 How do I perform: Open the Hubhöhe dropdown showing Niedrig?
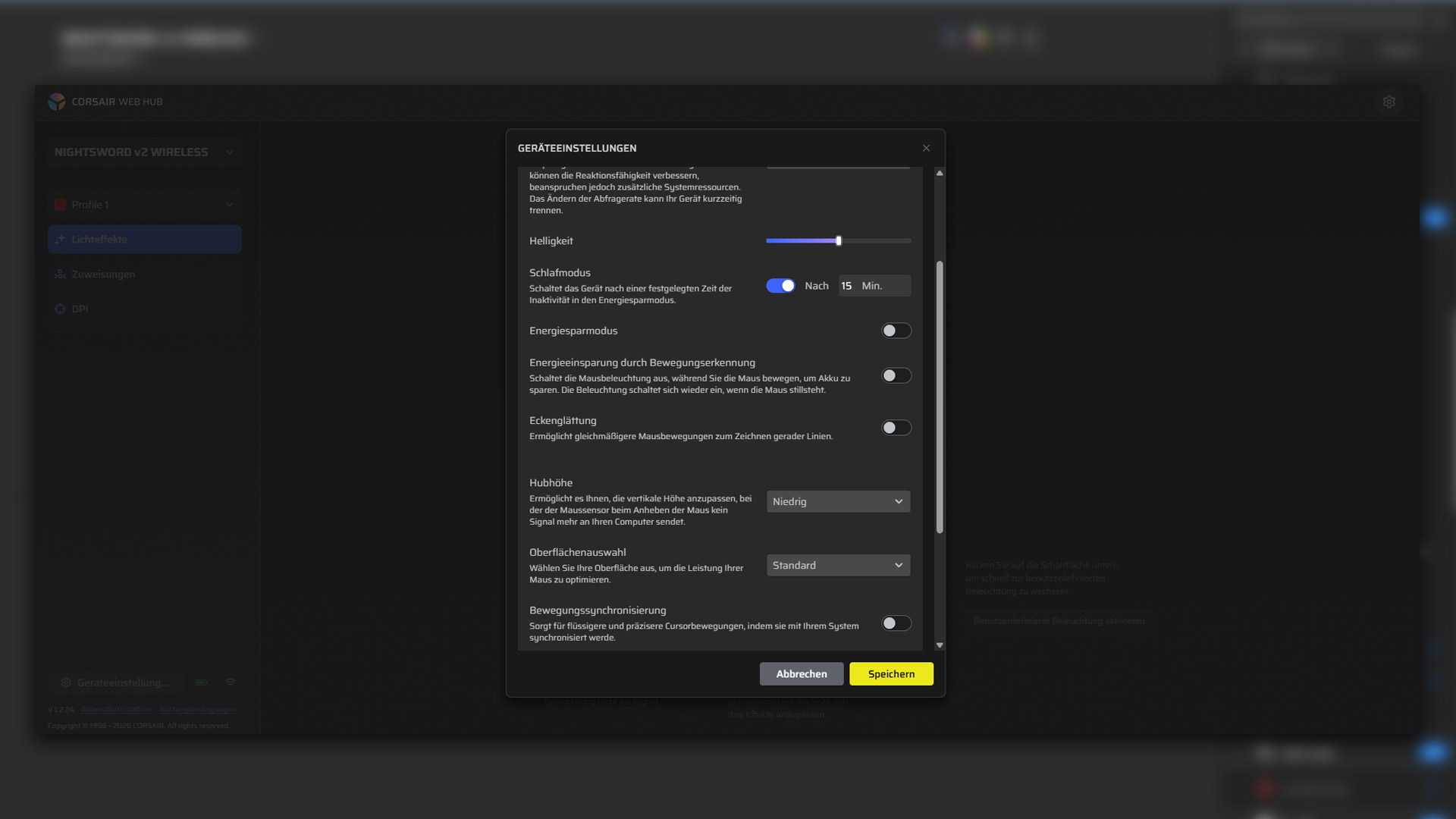[838, 501]
